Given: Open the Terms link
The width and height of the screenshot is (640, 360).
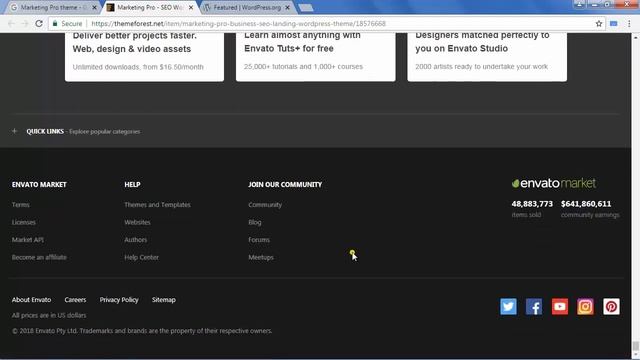Looking at the screenshot, I should [x=20, y=204].
